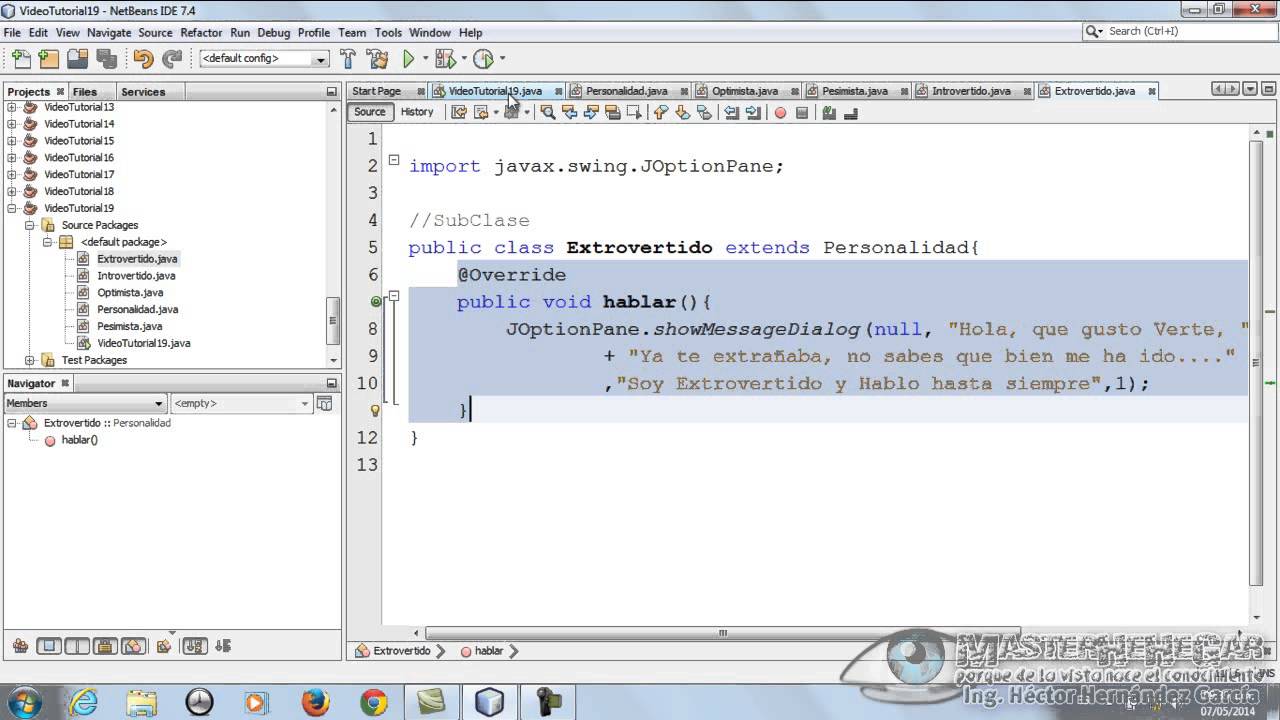1280x720 pixels.
Task: Click the Undo arrow icon
Action: click(x=143, y=59)
